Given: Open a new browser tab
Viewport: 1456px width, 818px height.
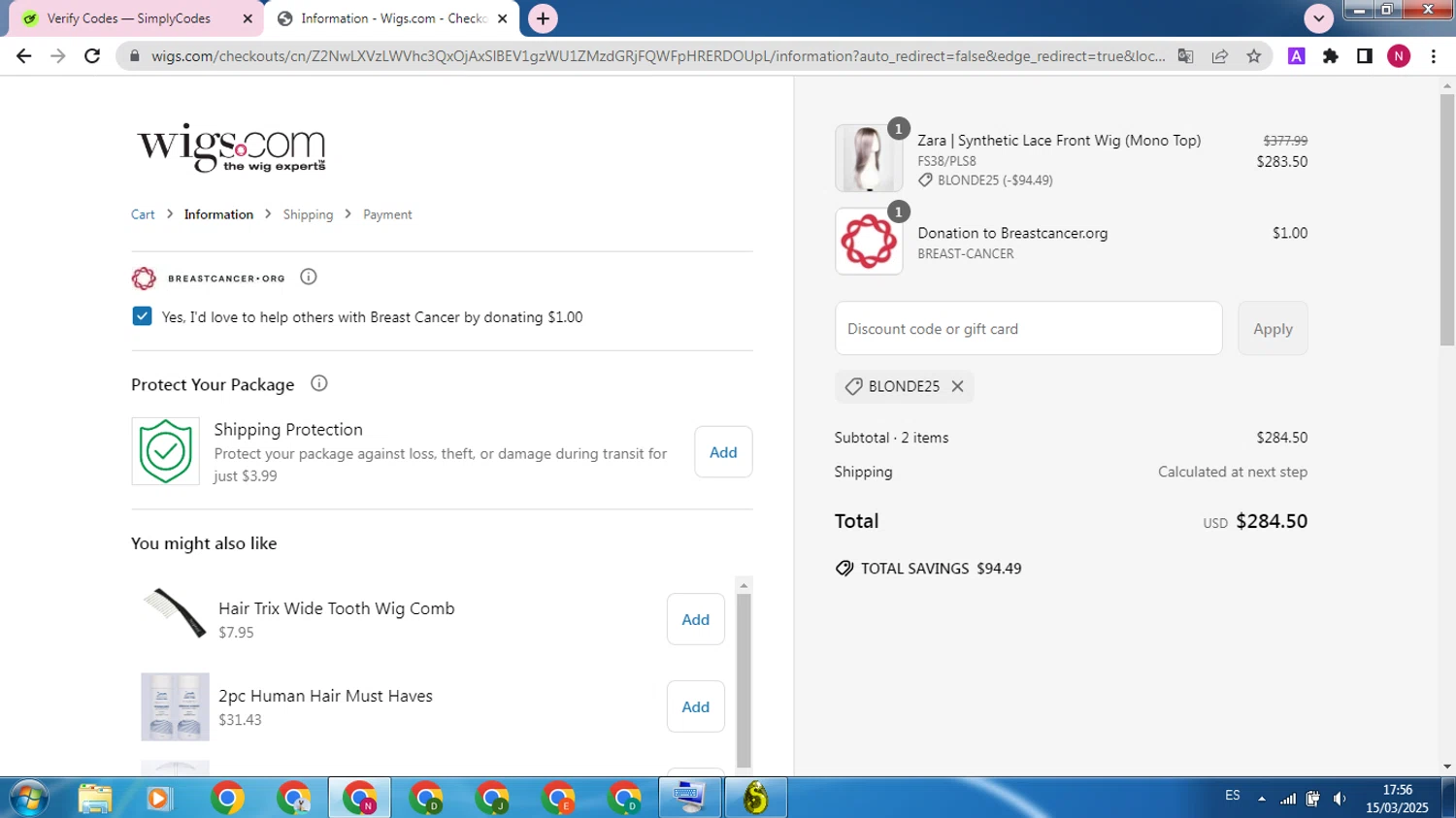Looking at the screenshot, I should click(543, 18).
